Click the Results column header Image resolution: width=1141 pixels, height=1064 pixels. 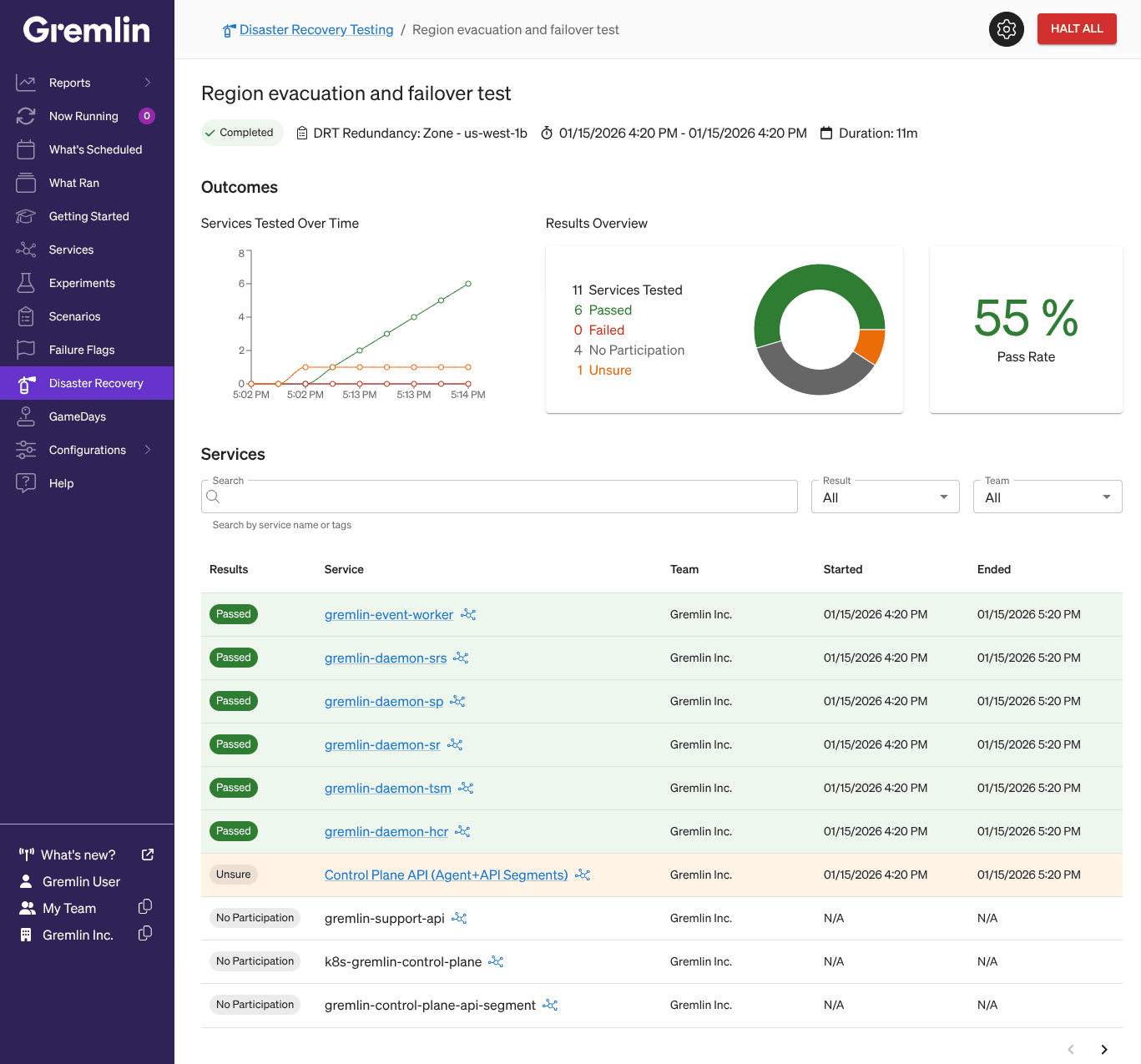(229, 569)
